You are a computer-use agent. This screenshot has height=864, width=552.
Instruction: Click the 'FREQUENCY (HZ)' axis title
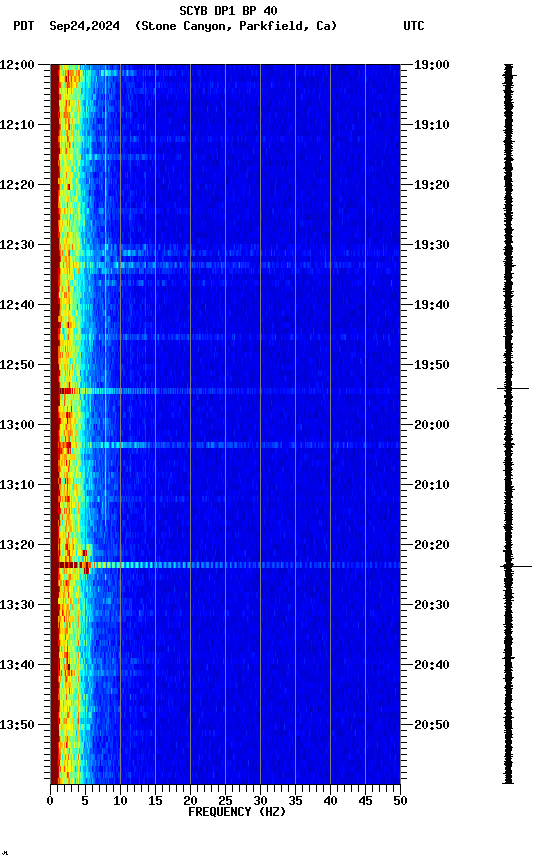(x=237, y=813)
